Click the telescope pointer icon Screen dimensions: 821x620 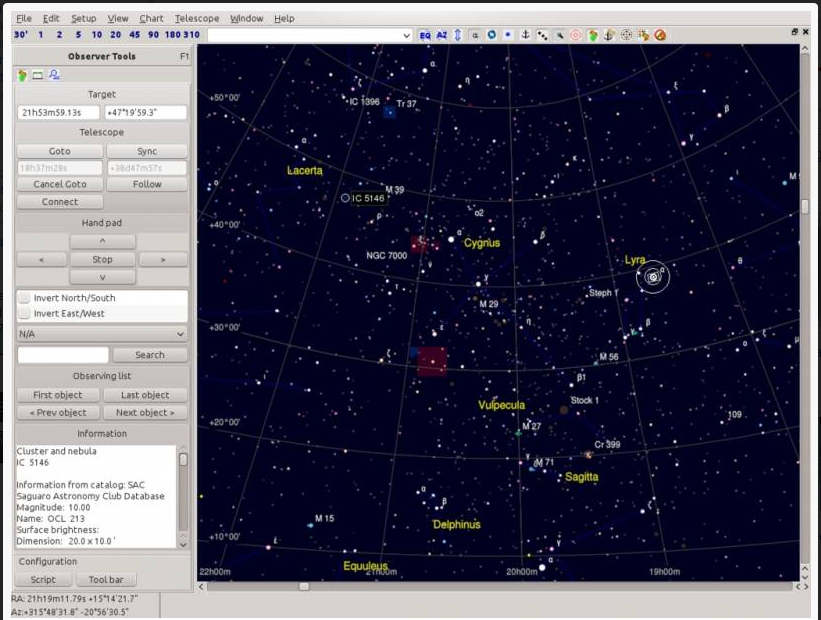[x=559, y=35]
